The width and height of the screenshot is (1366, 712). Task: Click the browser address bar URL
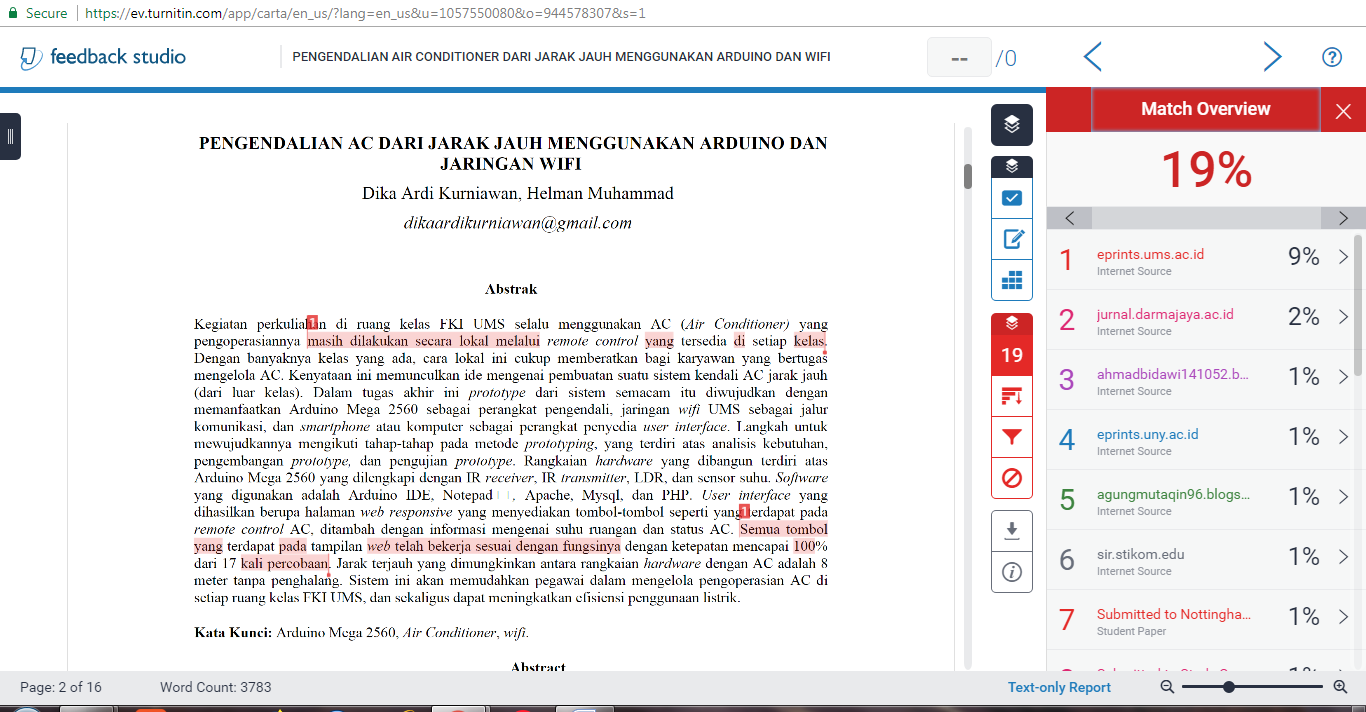pyautogui.click(x=365, y=14)
